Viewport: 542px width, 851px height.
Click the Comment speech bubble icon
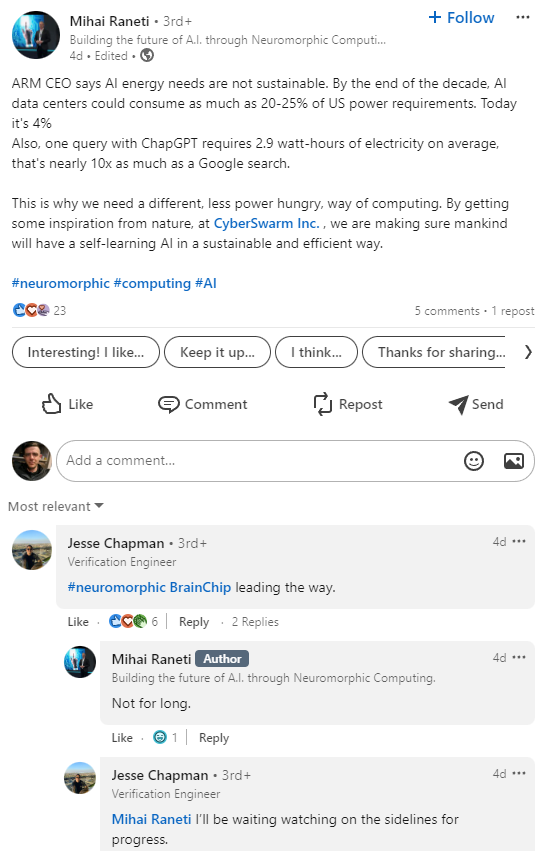[168, 404]
